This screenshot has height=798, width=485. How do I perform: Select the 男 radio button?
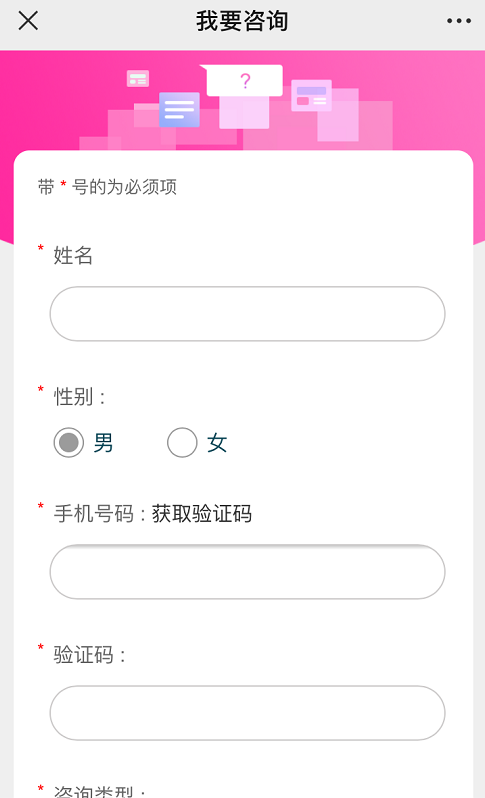coord(69,442)
